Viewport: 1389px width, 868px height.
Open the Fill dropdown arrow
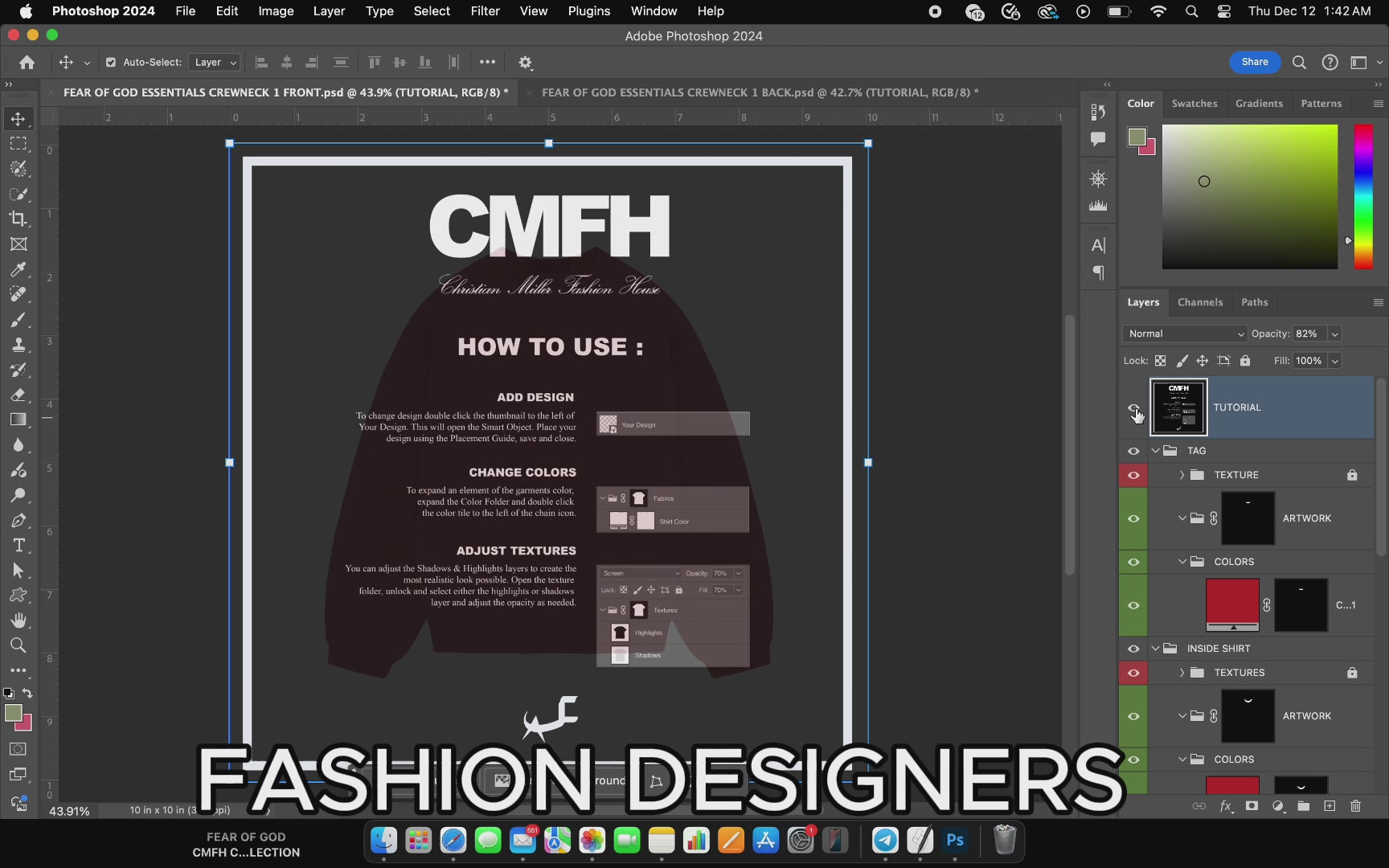1335,361
